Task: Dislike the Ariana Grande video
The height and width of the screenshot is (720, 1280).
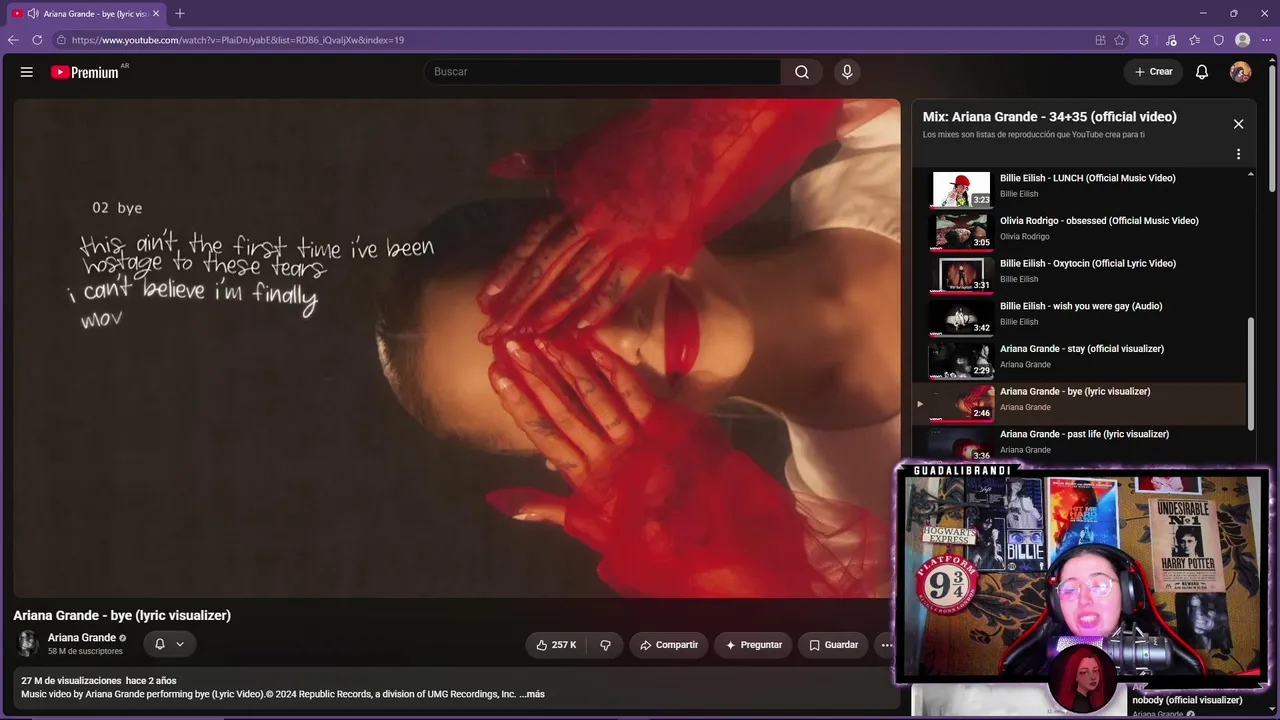Action: pos(605,645)
